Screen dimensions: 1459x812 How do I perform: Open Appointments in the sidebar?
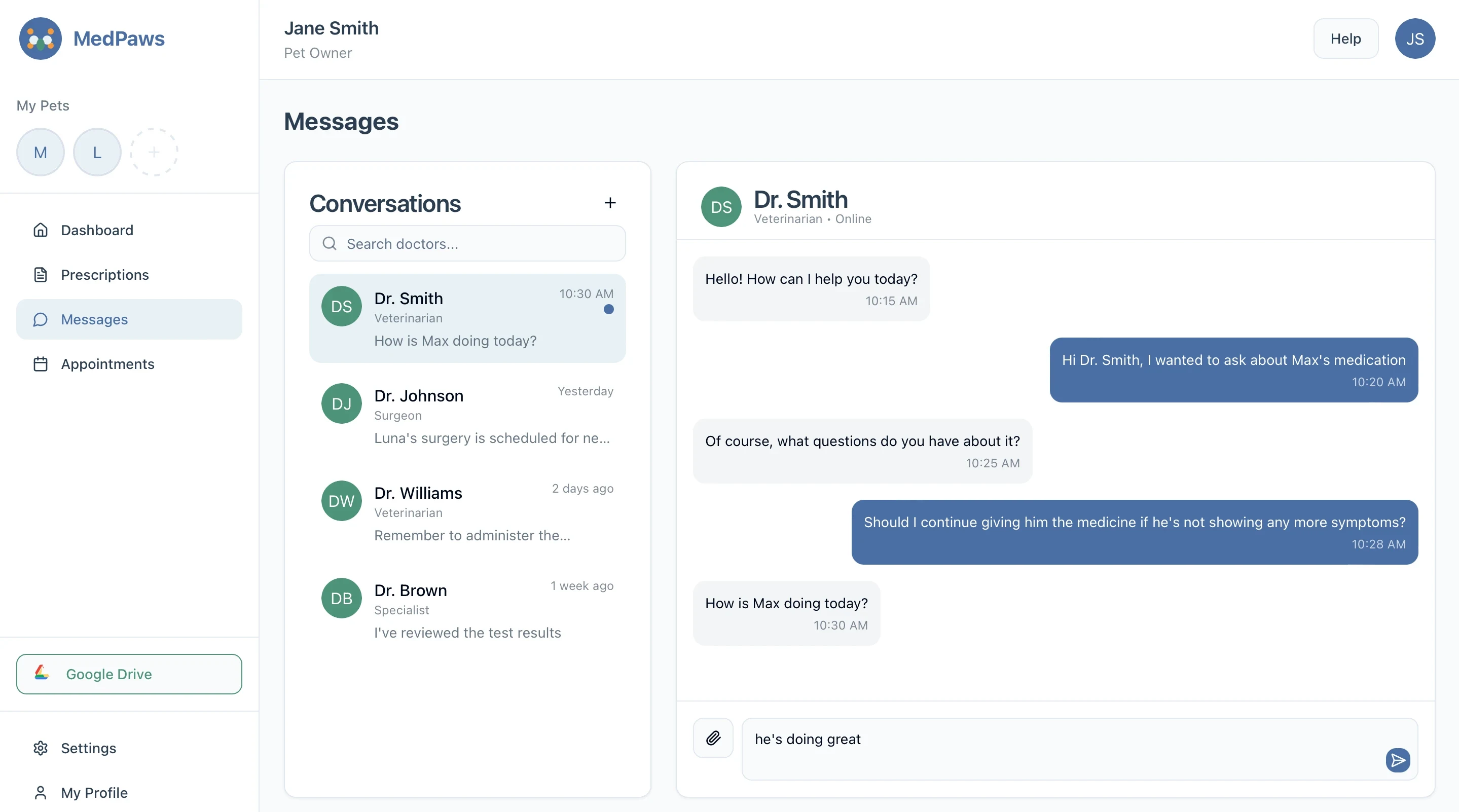129,364
